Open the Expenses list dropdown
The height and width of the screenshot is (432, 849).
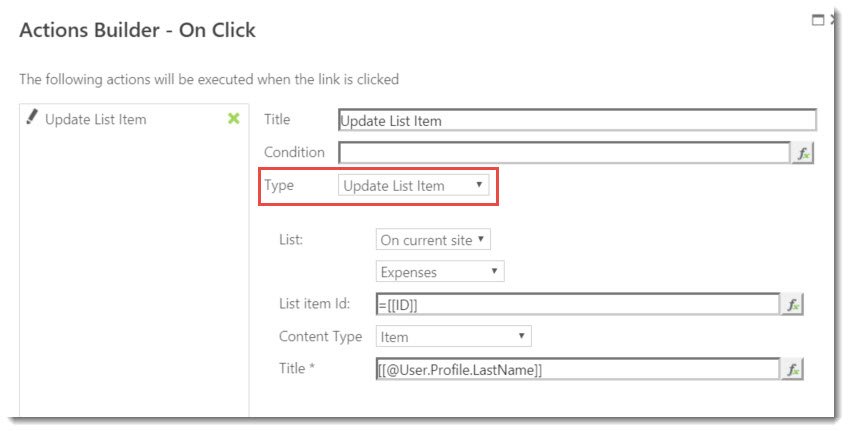pos(440,272)
